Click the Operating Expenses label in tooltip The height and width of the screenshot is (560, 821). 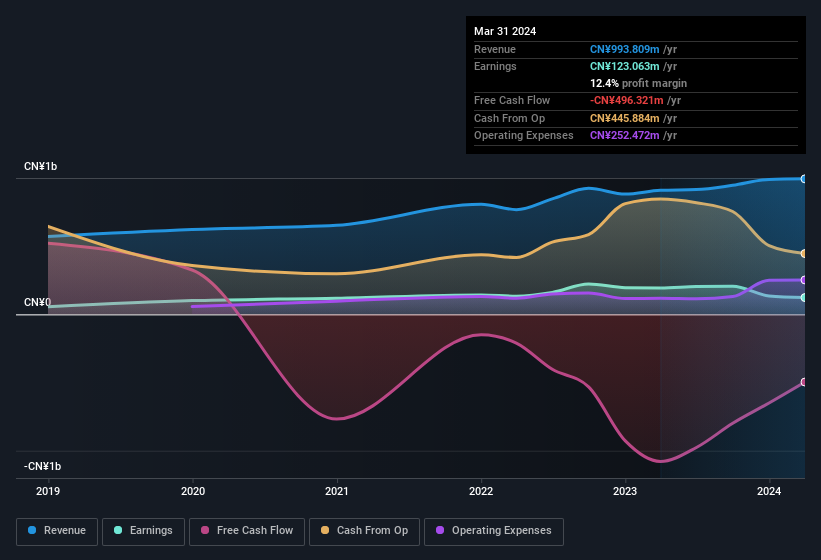click(524, 136)
